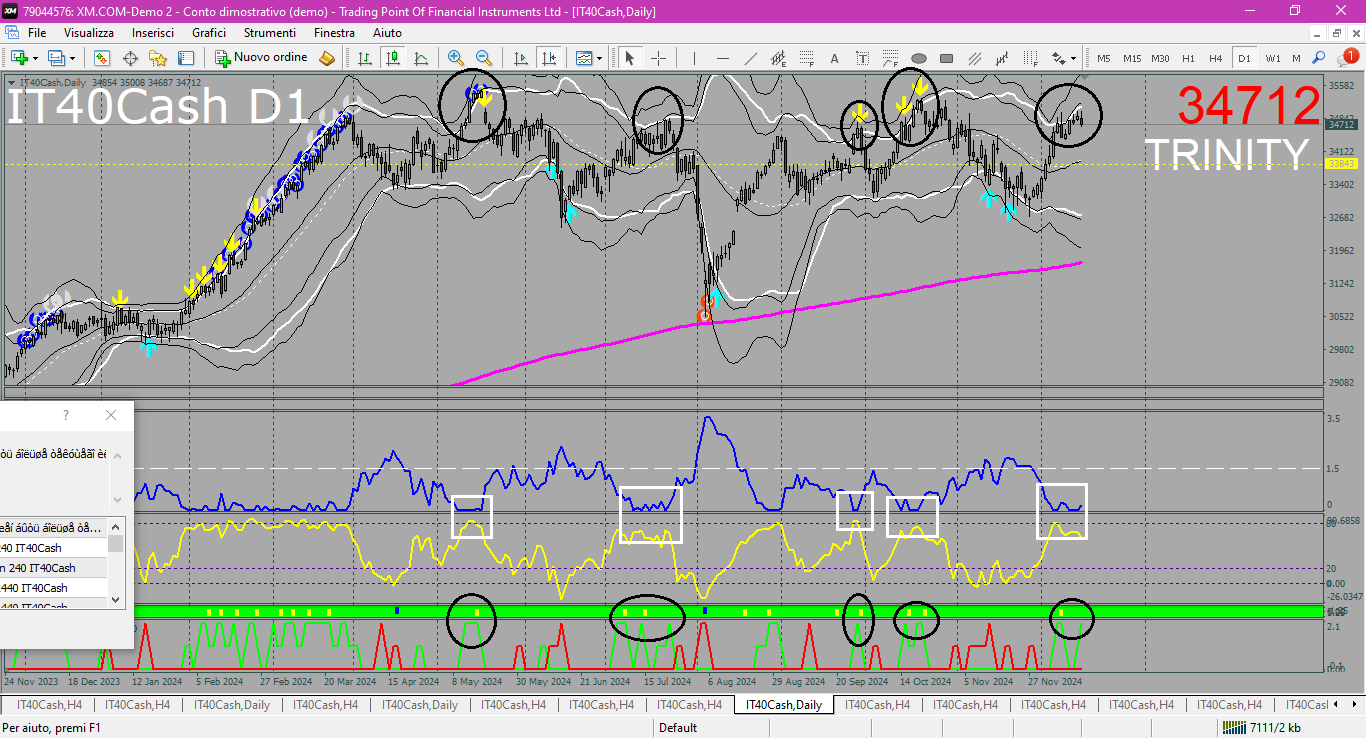This screenshot has height=738, width=1366.
Task: Set timeframe to H4
Action: click(1216, 58)
